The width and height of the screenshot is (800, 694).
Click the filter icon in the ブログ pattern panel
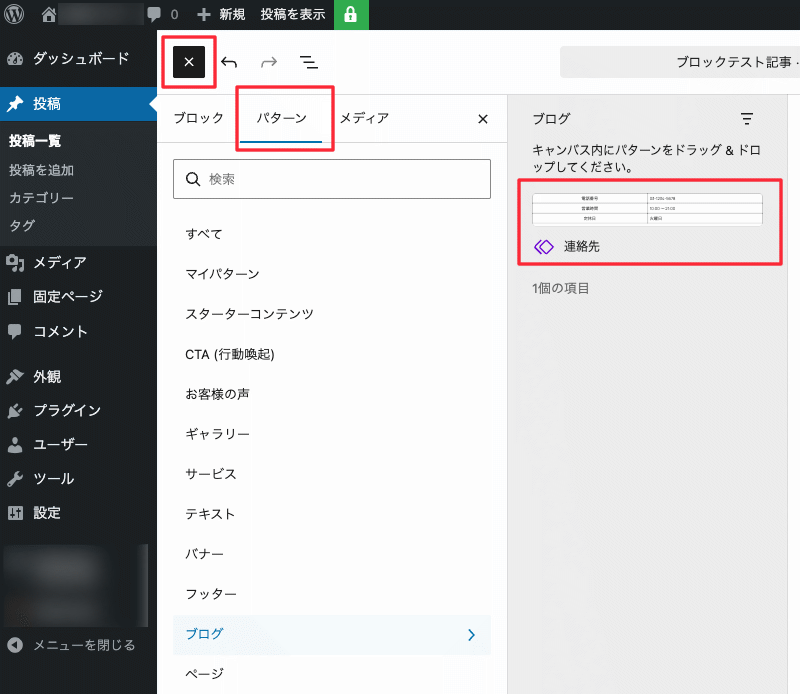coord(747,119)
